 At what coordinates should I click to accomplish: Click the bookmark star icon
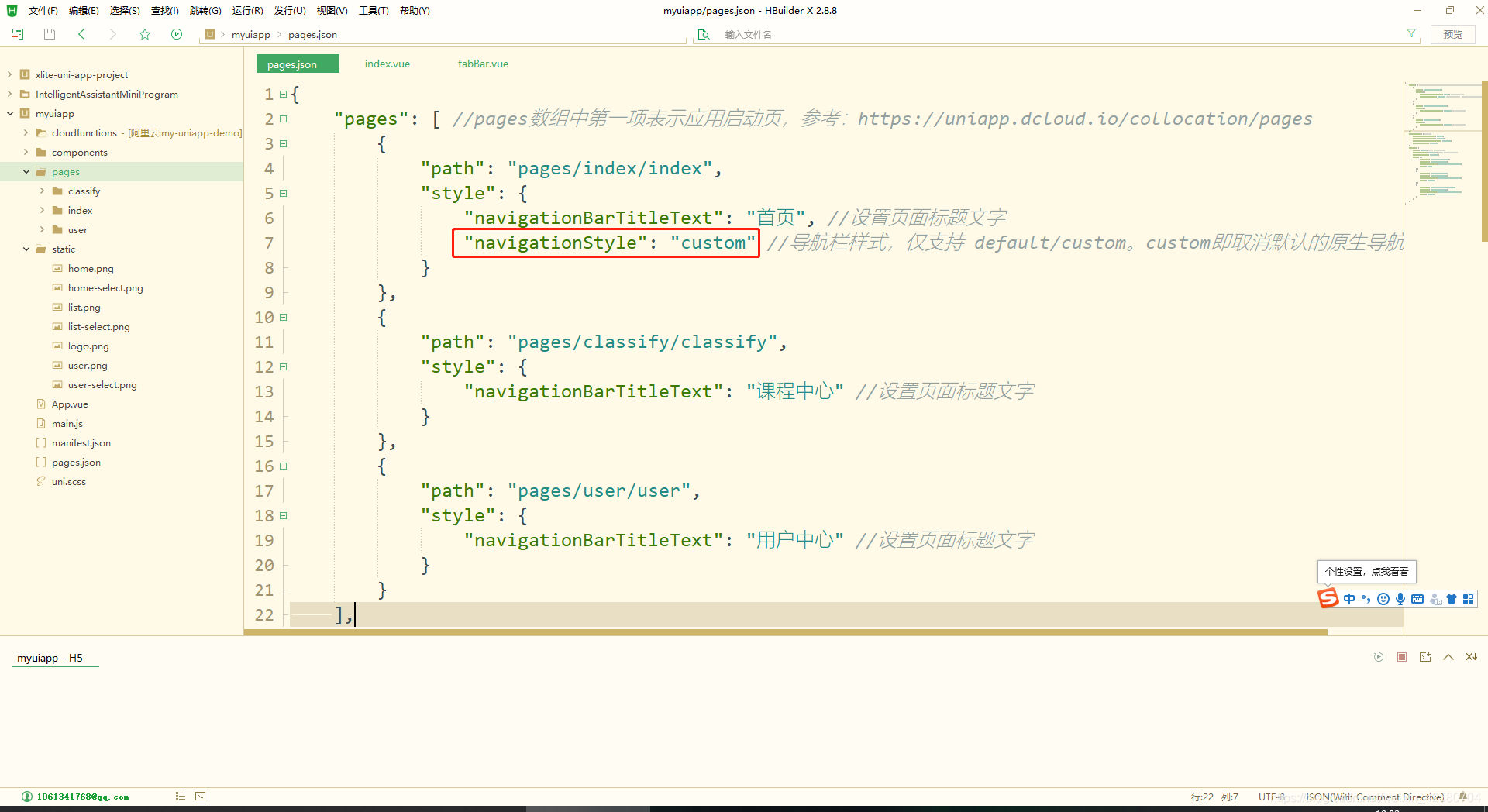tap(145, 34)
